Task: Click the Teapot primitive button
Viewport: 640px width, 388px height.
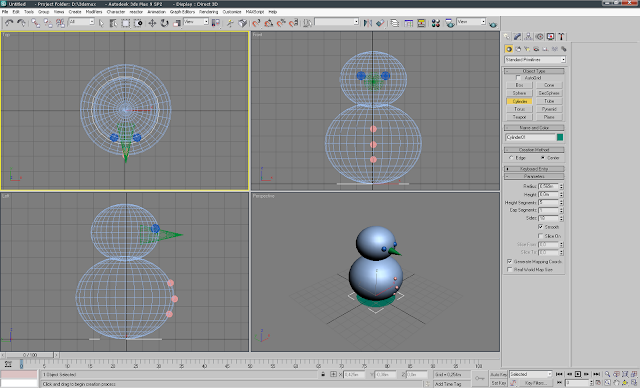Action: [519, 117]
